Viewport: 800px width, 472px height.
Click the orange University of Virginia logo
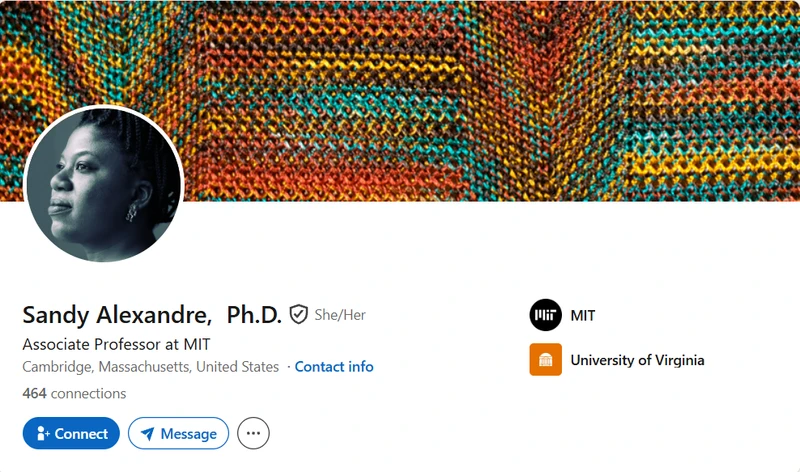tap(545, 360)
